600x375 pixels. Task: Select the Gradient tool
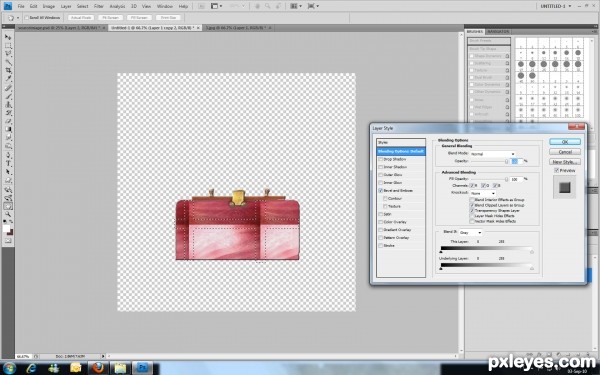coord(8,130)
